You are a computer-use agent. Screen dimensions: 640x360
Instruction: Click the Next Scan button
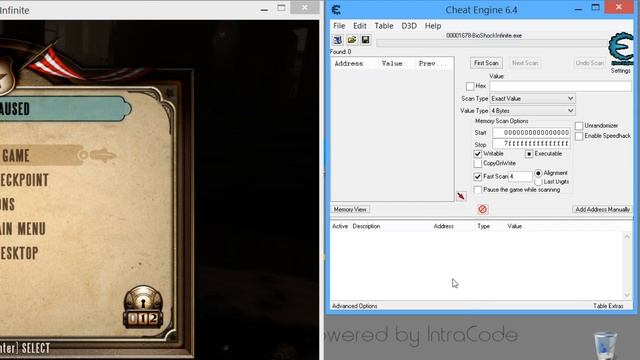click(x=525, y=63)
